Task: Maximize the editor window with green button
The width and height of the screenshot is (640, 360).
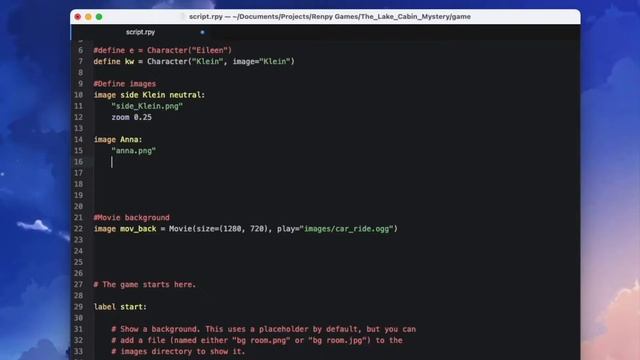Action: pyautogui.click(x=99, y=17)
